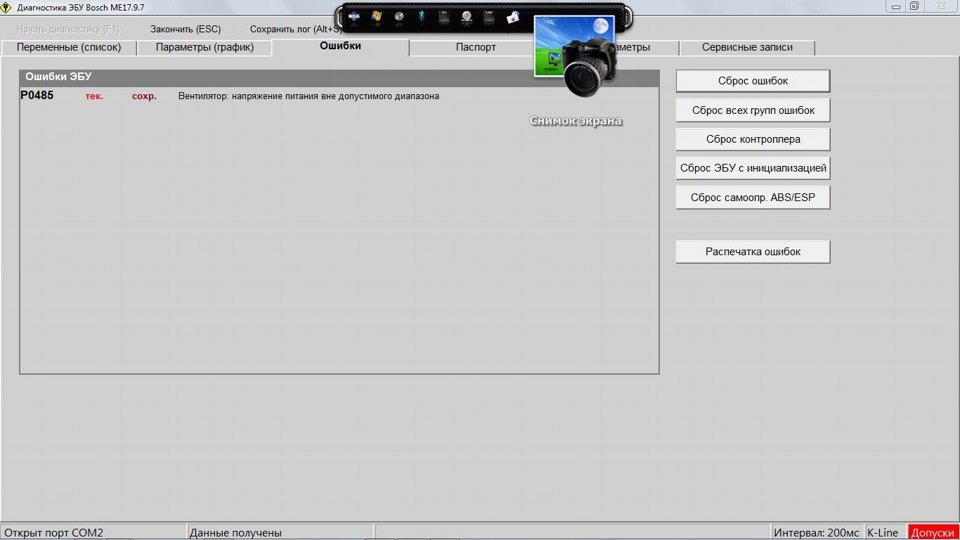
Task: Click Сброс всех групп ошибок button
Action: (752, 110)
